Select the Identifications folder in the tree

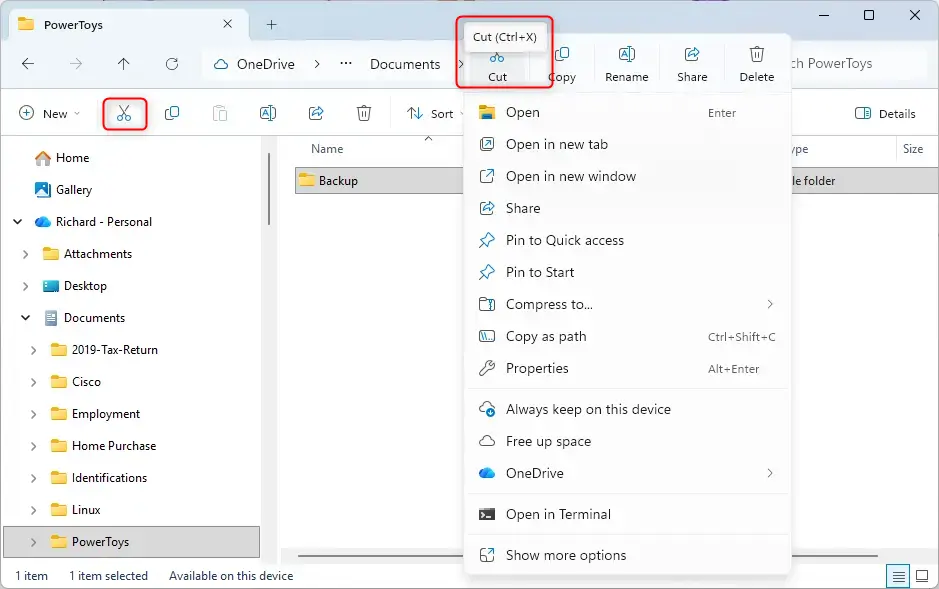click(x=109, y=478)
